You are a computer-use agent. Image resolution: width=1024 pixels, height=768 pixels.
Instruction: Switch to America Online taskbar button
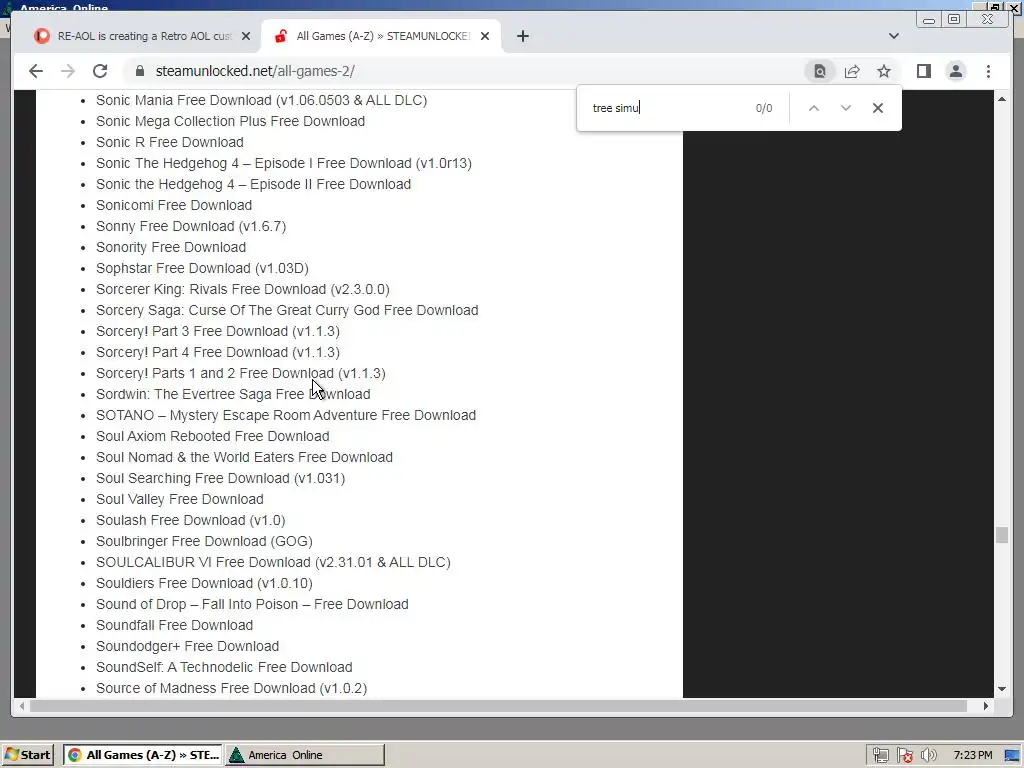tap(305, 755)
